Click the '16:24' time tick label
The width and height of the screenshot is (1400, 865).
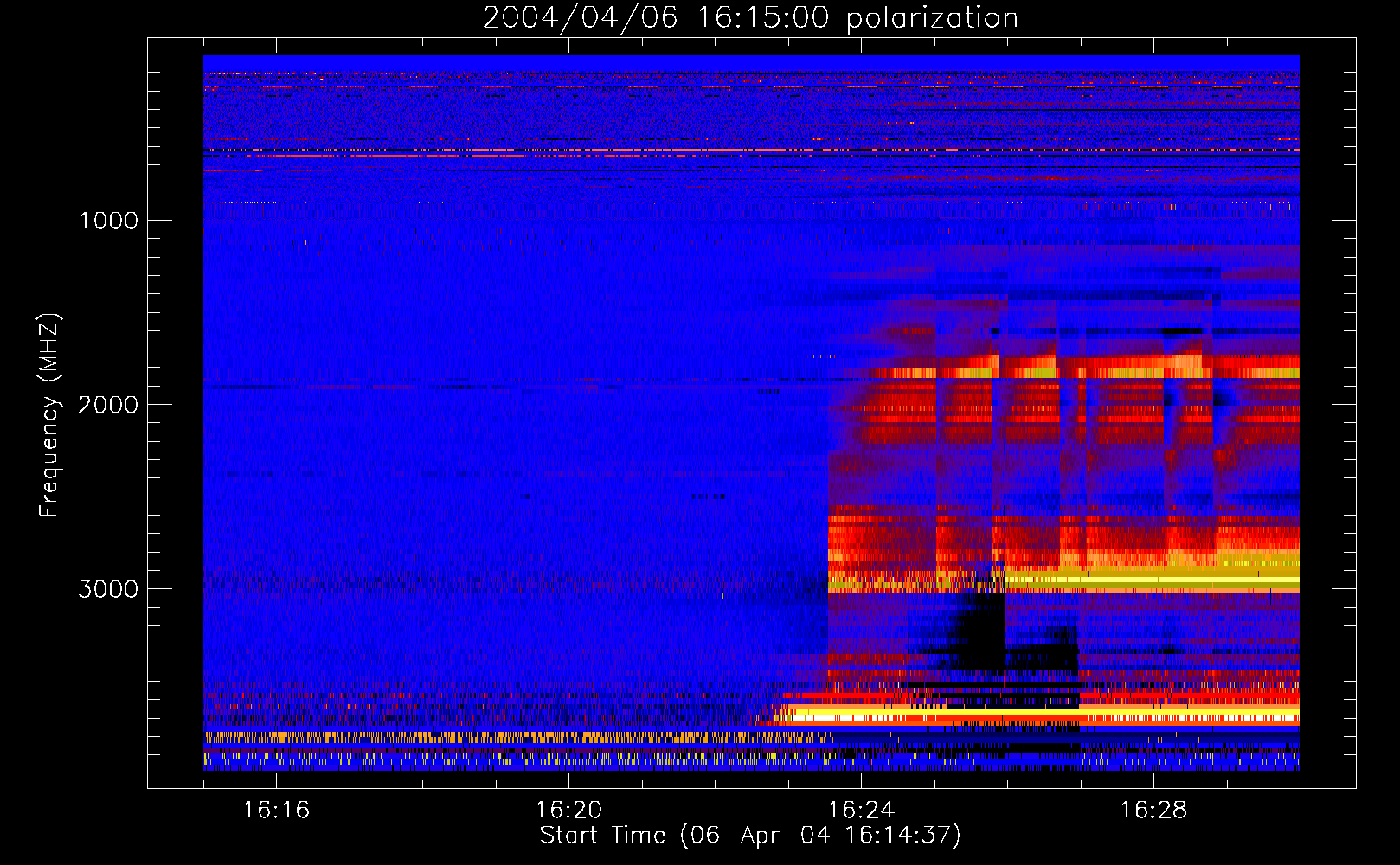[x=861, y=810]
